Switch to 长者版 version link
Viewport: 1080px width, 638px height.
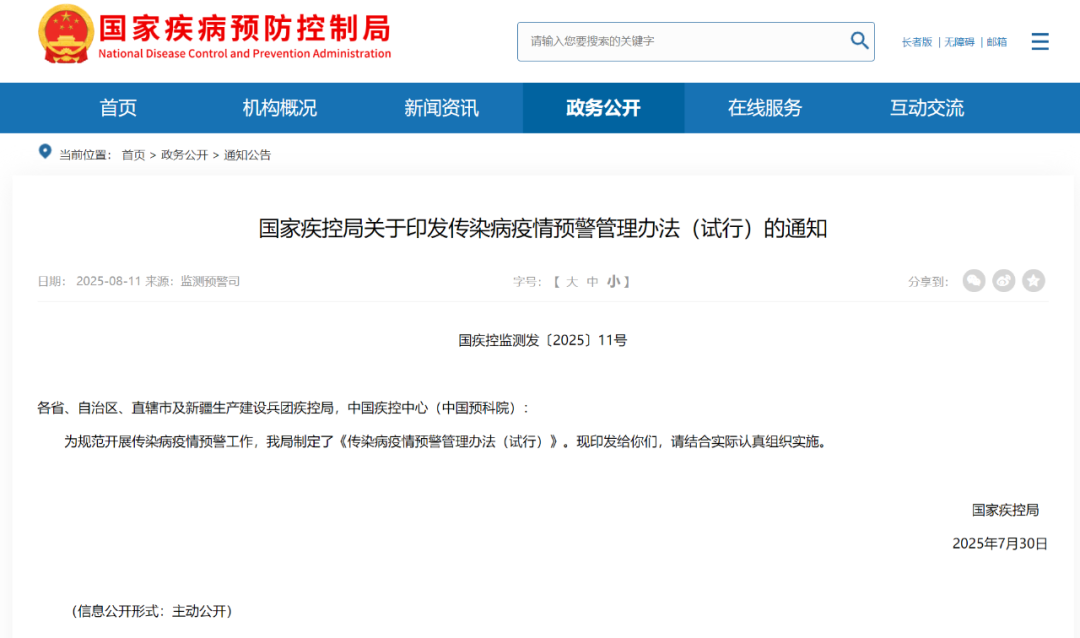coord(917,42)
